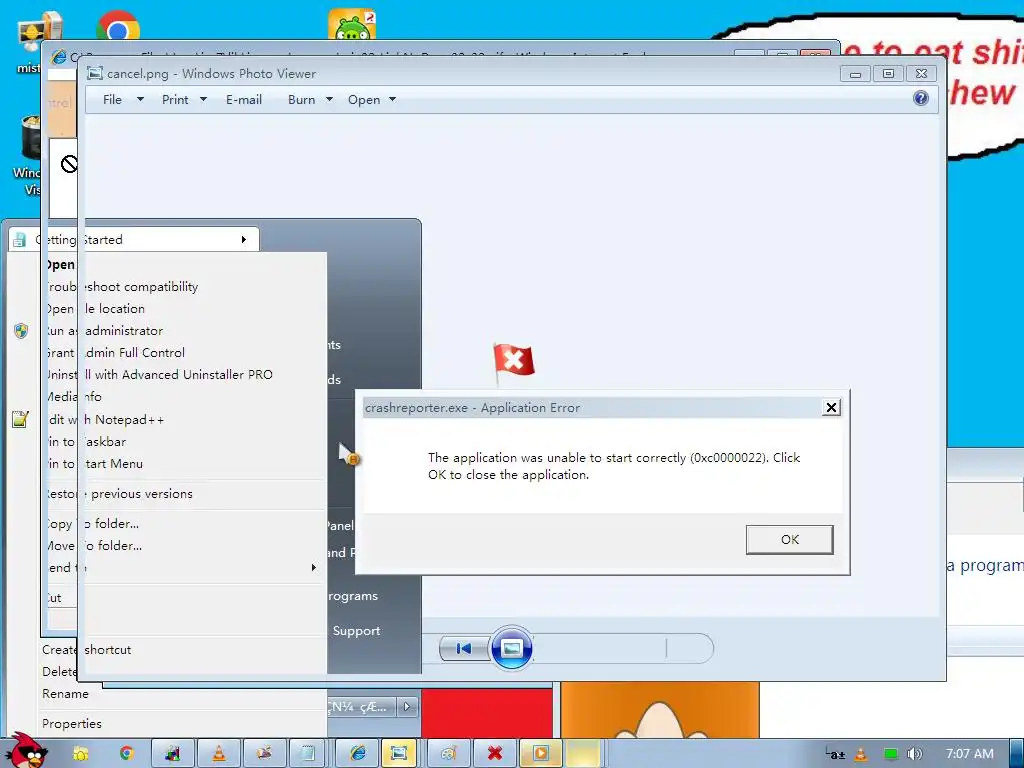Click the green monitor tray icon
This screenshot has height=768, width=1024.
point(890,754)
